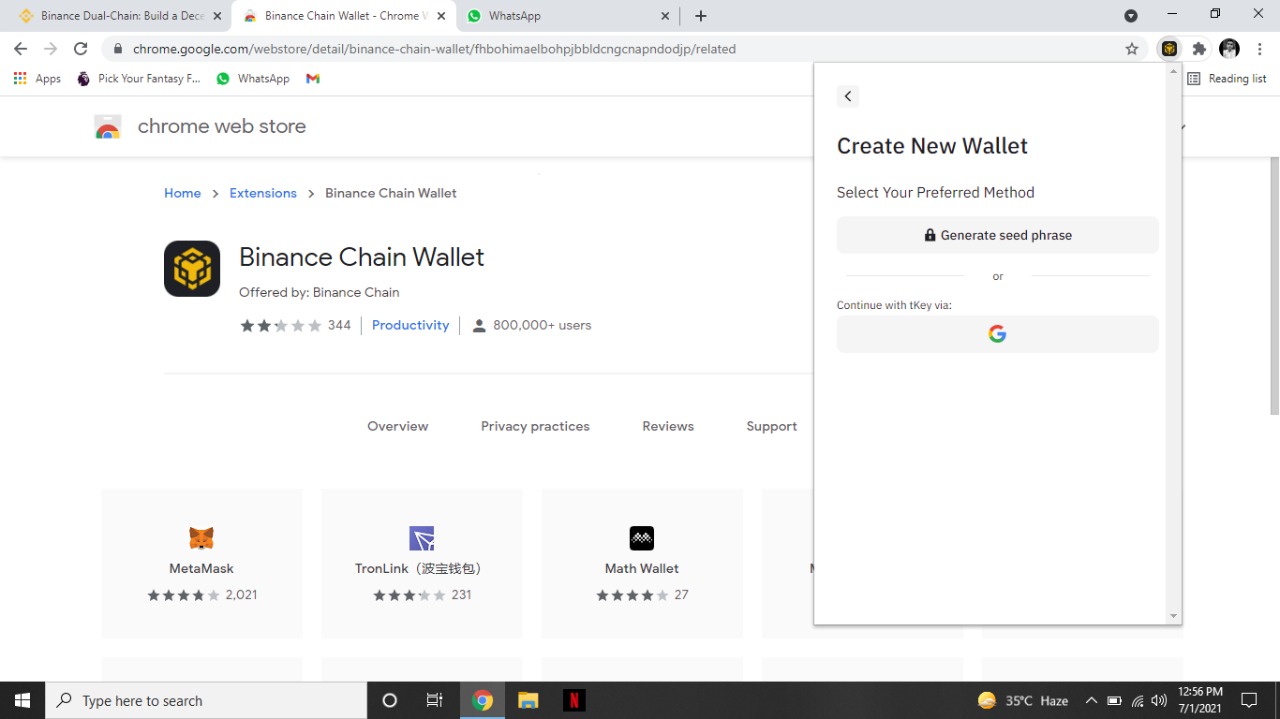Image resolution: width=1280 pixels, height=719 pixels.
Task: Open the tab search dropdown arrow
Action: point(1131,16)
